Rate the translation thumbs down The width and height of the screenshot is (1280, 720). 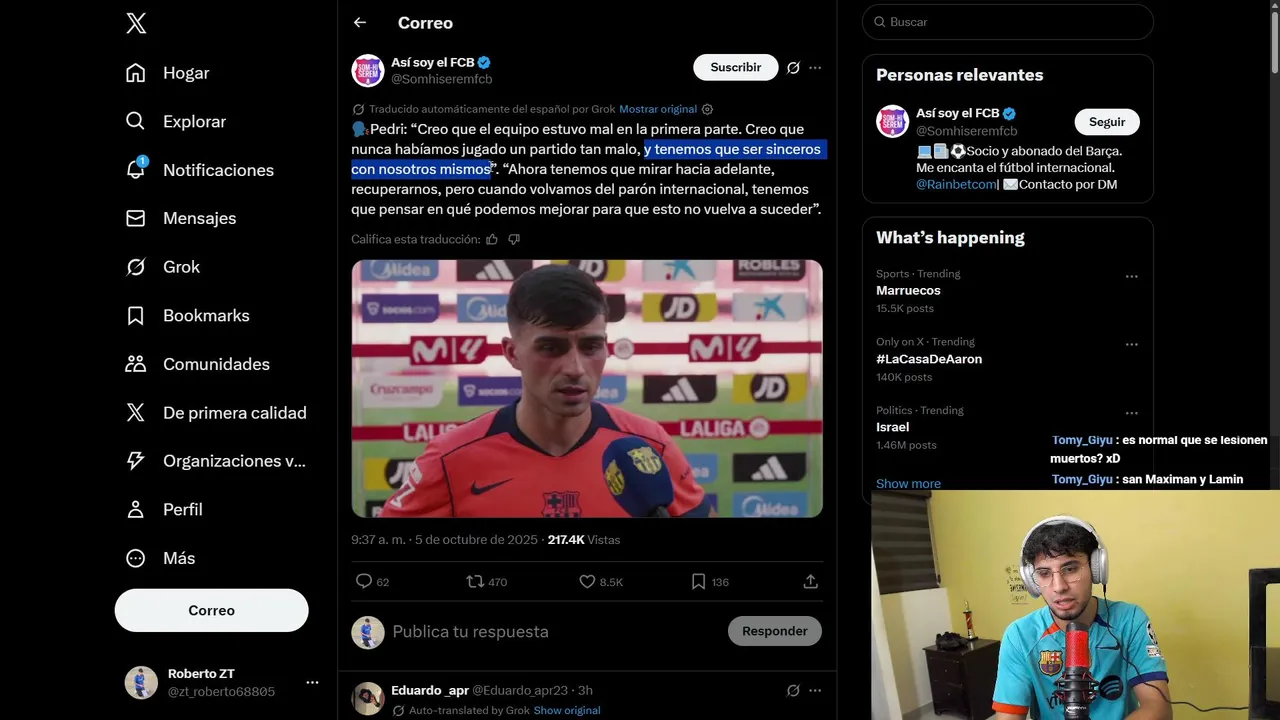point(514,239)
